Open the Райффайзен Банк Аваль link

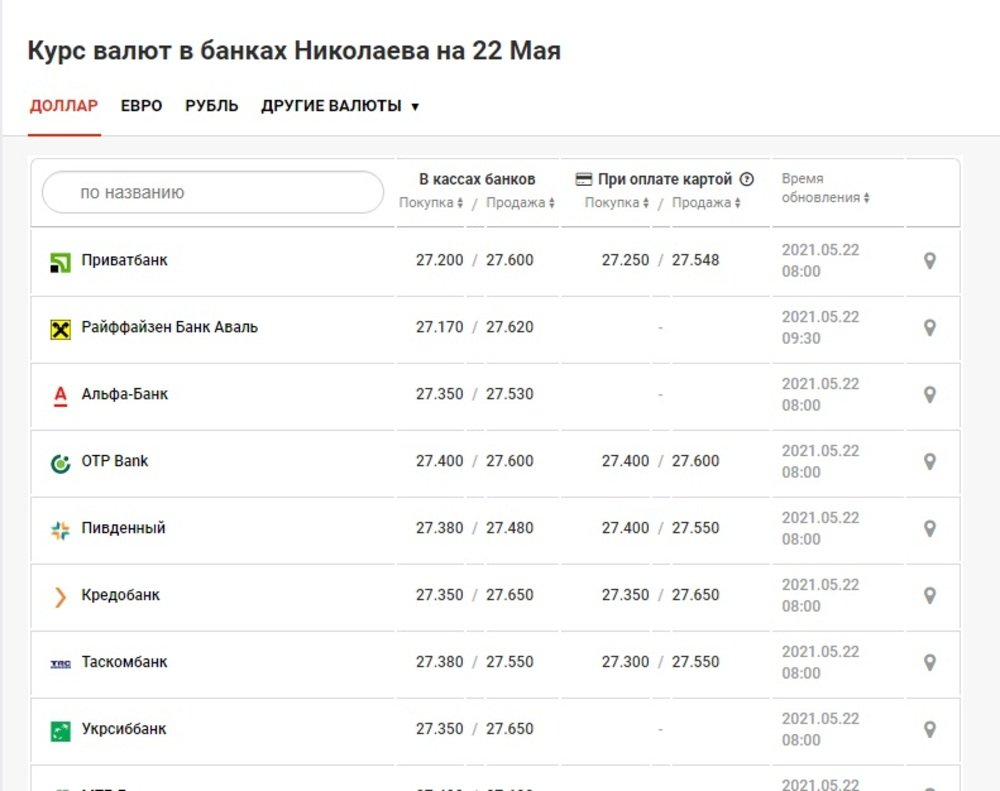170,327
